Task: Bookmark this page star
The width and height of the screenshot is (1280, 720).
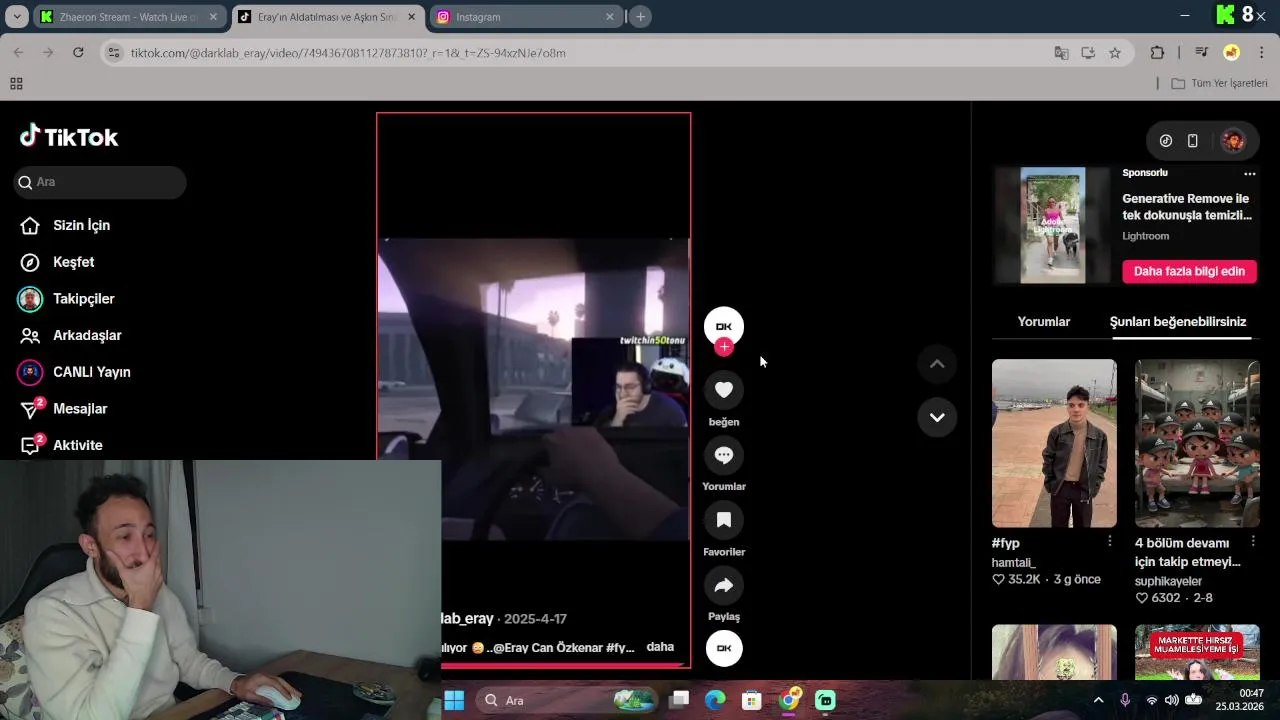Action: pyautogui.click(x=1115, y=53)
